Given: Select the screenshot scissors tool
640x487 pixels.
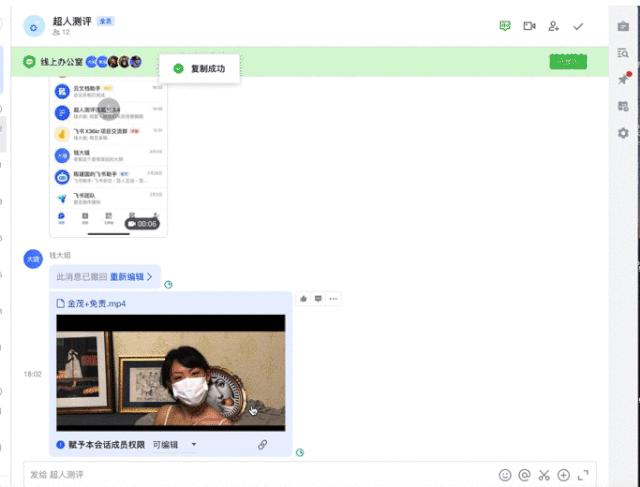Looking at the screenshot, I should coord(544,475).
